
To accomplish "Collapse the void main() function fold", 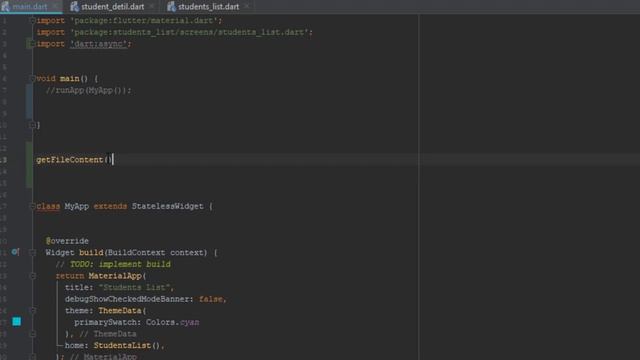I will click(x=33, y=78).
